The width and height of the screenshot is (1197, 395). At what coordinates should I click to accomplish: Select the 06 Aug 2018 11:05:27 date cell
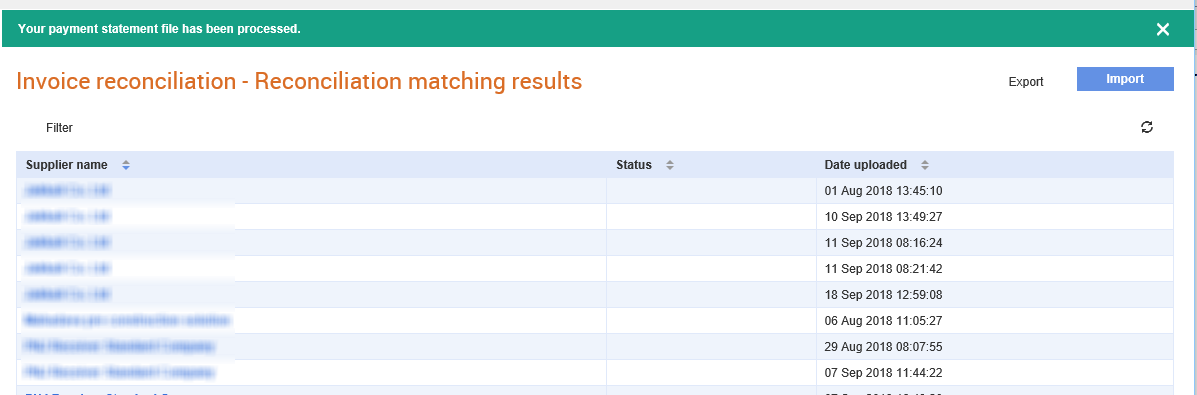coord(995,320)
